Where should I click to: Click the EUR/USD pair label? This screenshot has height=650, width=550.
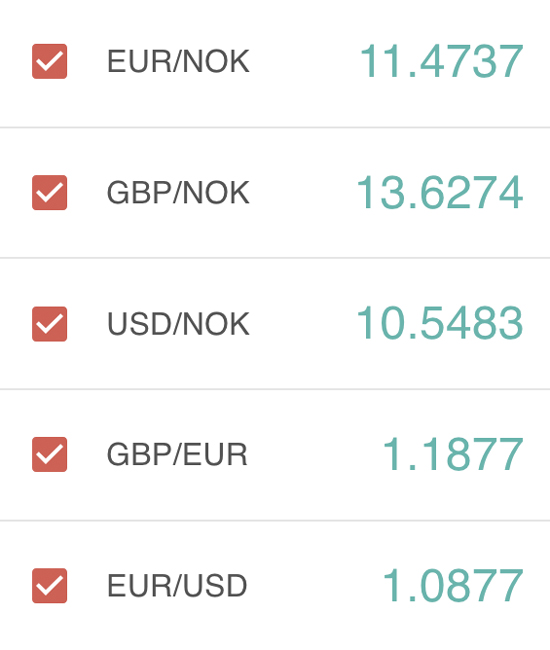(x=177, y=585)
